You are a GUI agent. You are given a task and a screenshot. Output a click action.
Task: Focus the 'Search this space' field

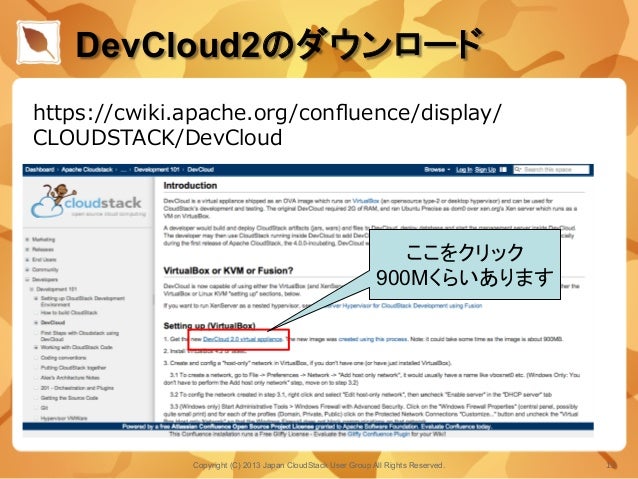(552, 169)
